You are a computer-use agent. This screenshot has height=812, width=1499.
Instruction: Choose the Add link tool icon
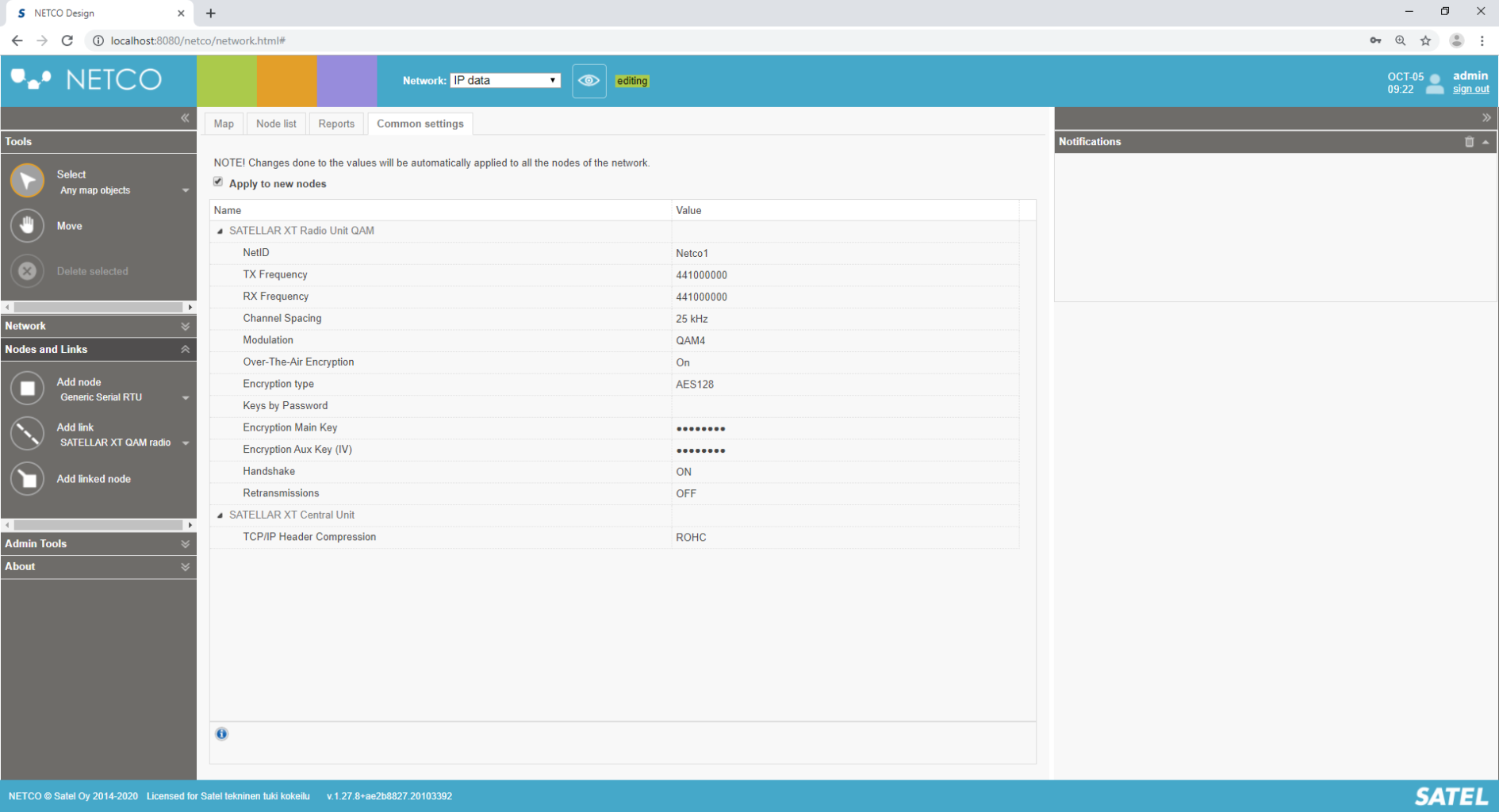(27, 434)
